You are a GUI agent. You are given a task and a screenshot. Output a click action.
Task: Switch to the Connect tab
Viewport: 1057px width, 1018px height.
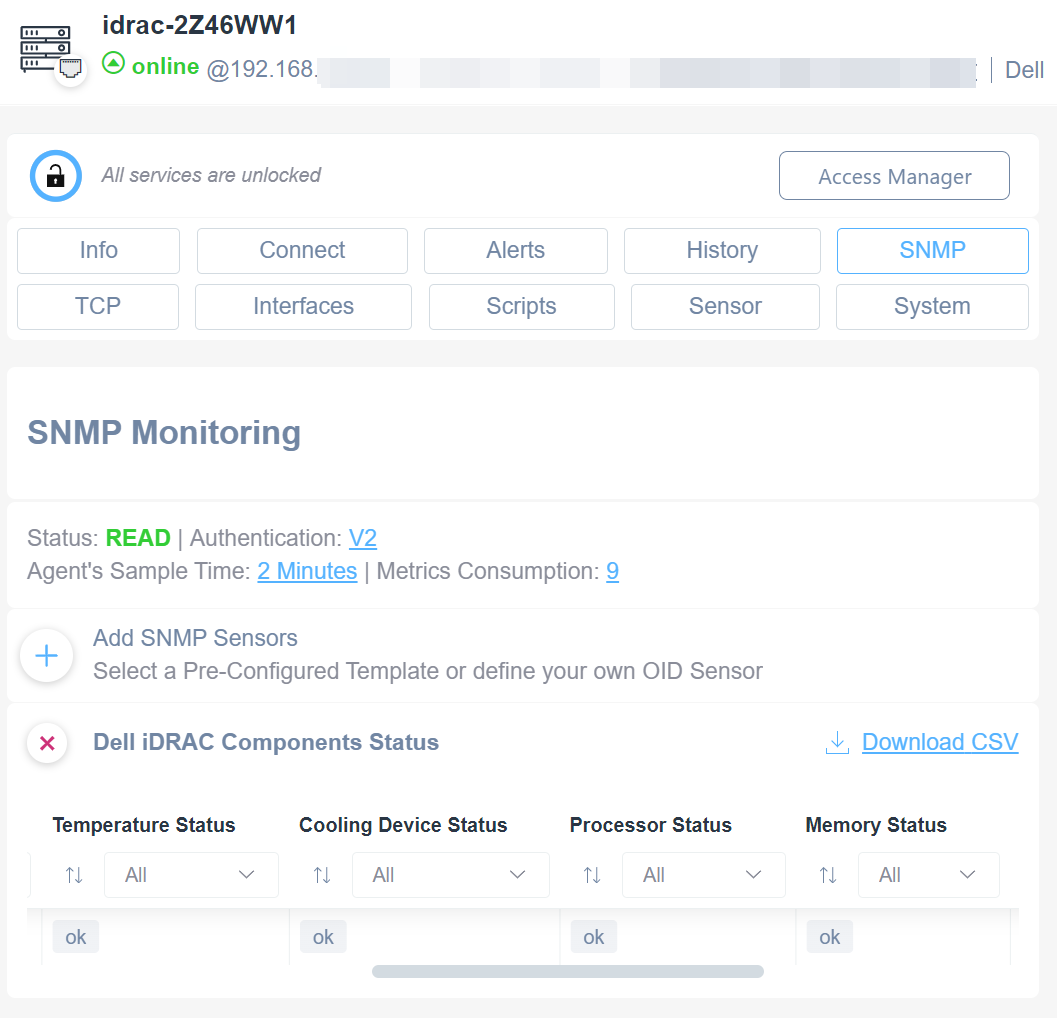click(x=302, y=251)
